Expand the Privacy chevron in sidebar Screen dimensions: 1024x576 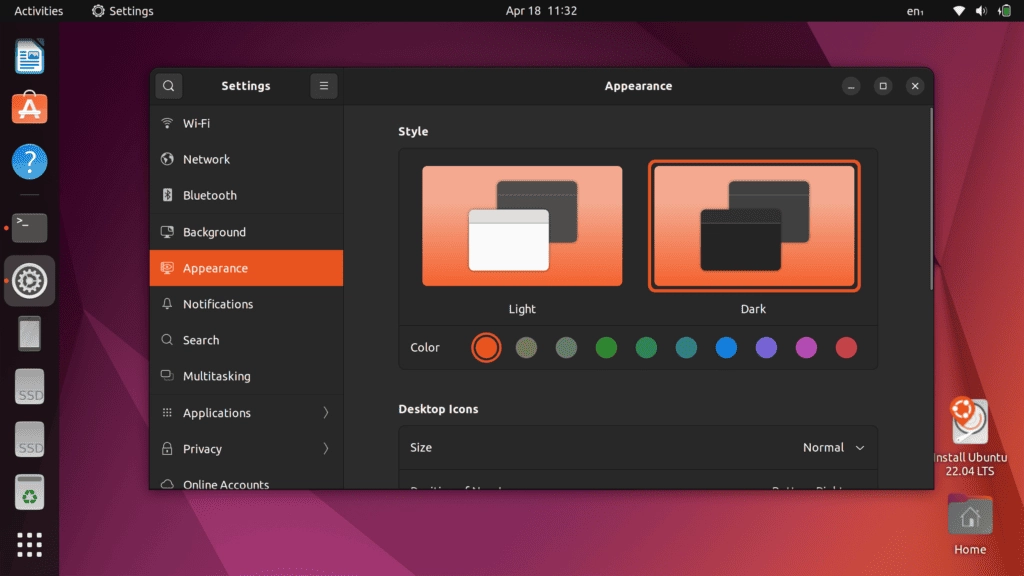(x=325, y=449)
